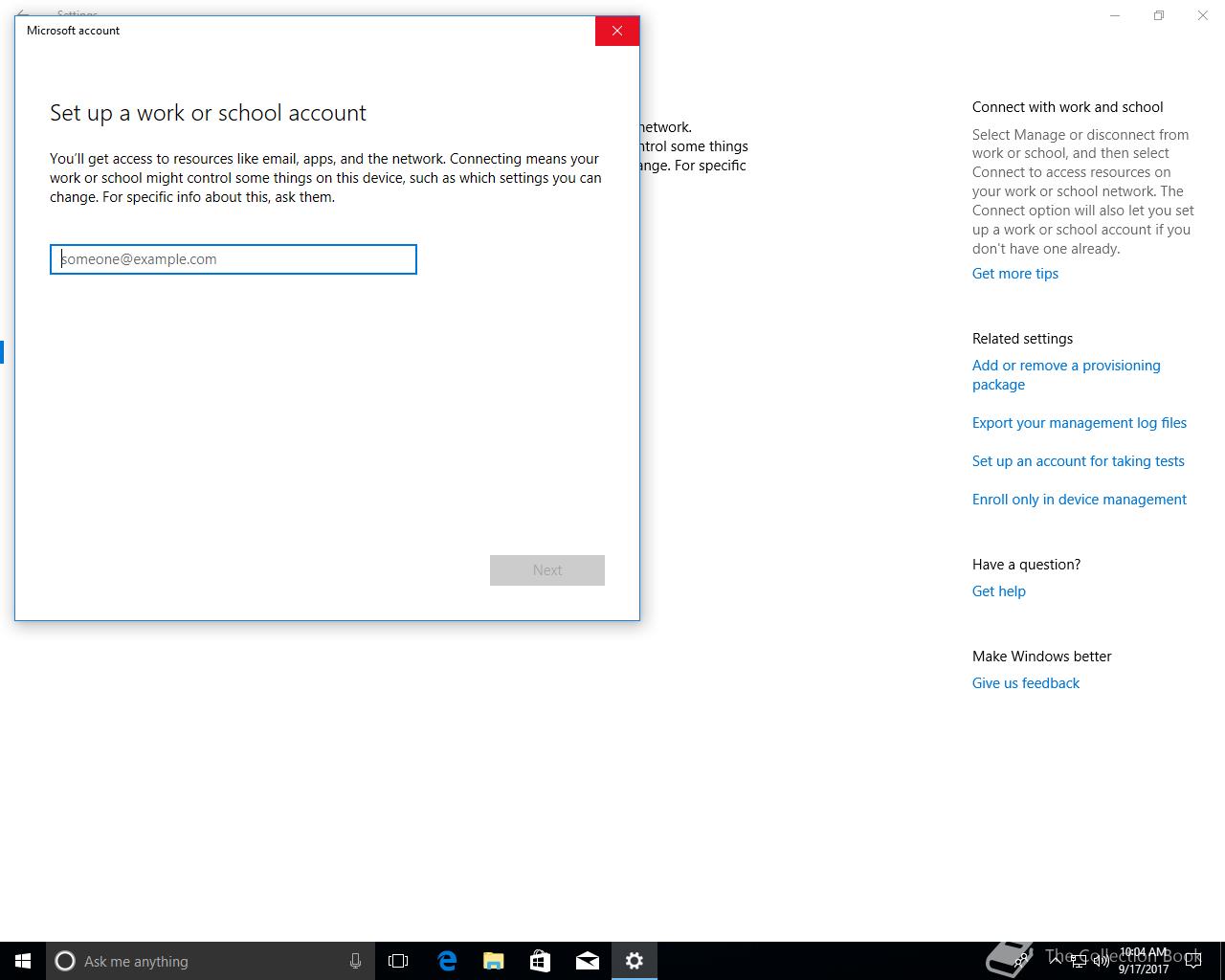Focus the someone@example.com email field

point(234,259)
